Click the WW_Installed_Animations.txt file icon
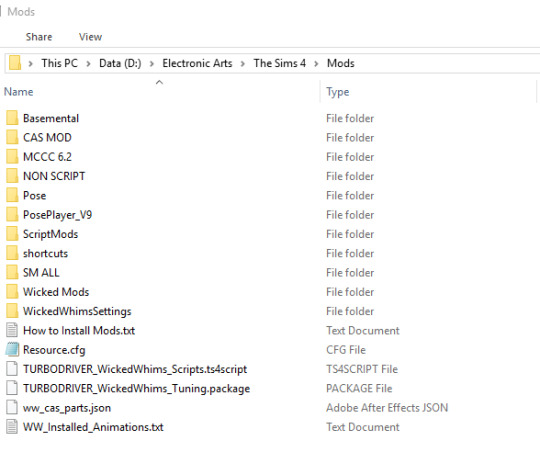Screen dimensions: 540x452 [12, 427]
